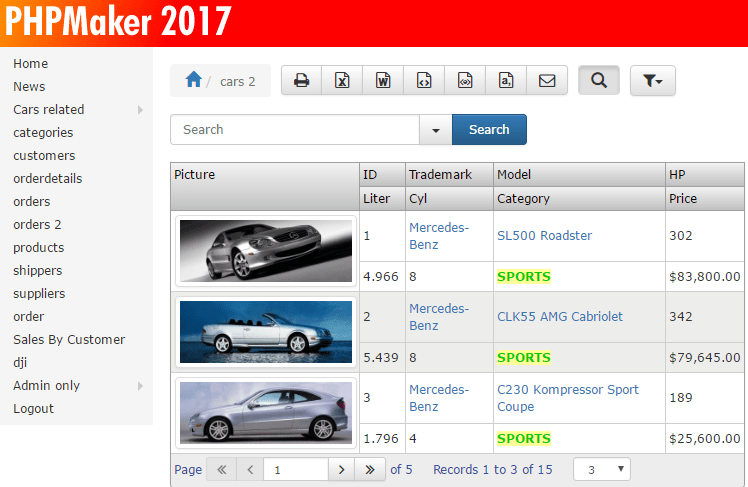Open order in sidebar menu
Image resolution: width=748 pixels, height=487 pixels.
point(29,316)
